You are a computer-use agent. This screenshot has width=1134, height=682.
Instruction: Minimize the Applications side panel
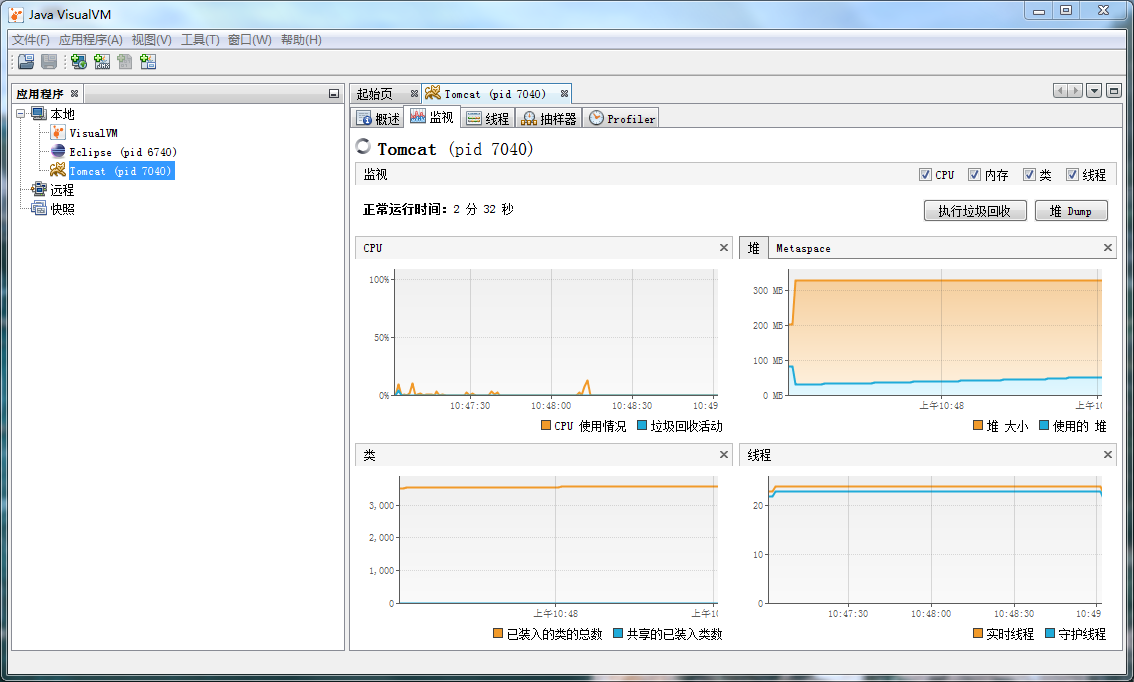point(333,93)
